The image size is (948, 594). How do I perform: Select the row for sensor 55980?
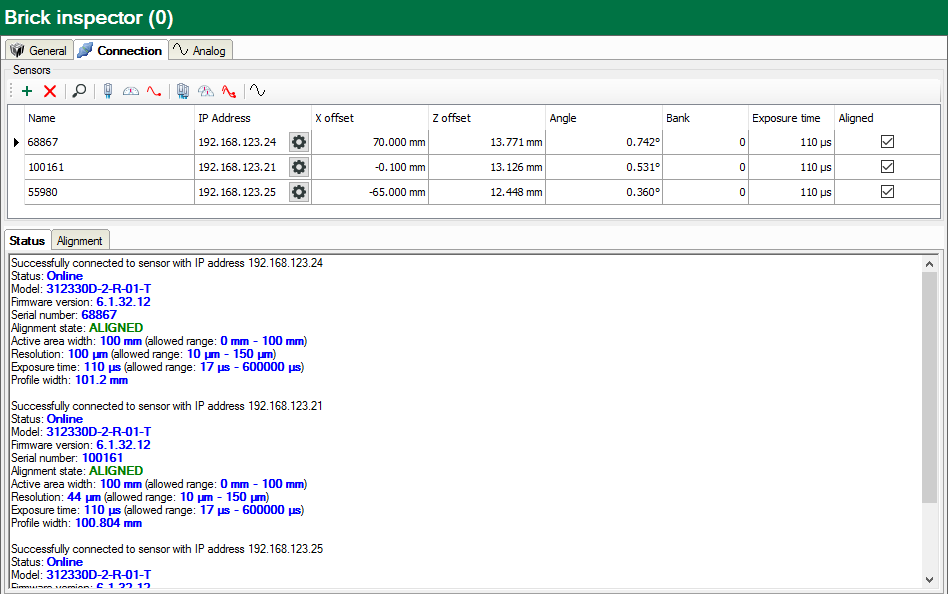100,192
